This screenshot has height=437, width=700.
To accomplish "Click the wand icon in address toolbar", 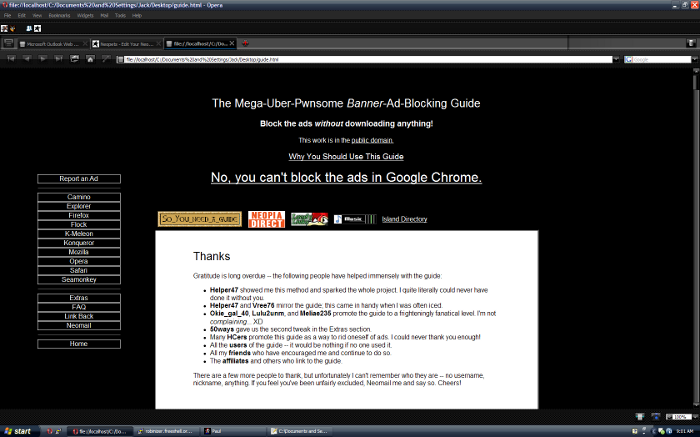I will click(106, 59).
